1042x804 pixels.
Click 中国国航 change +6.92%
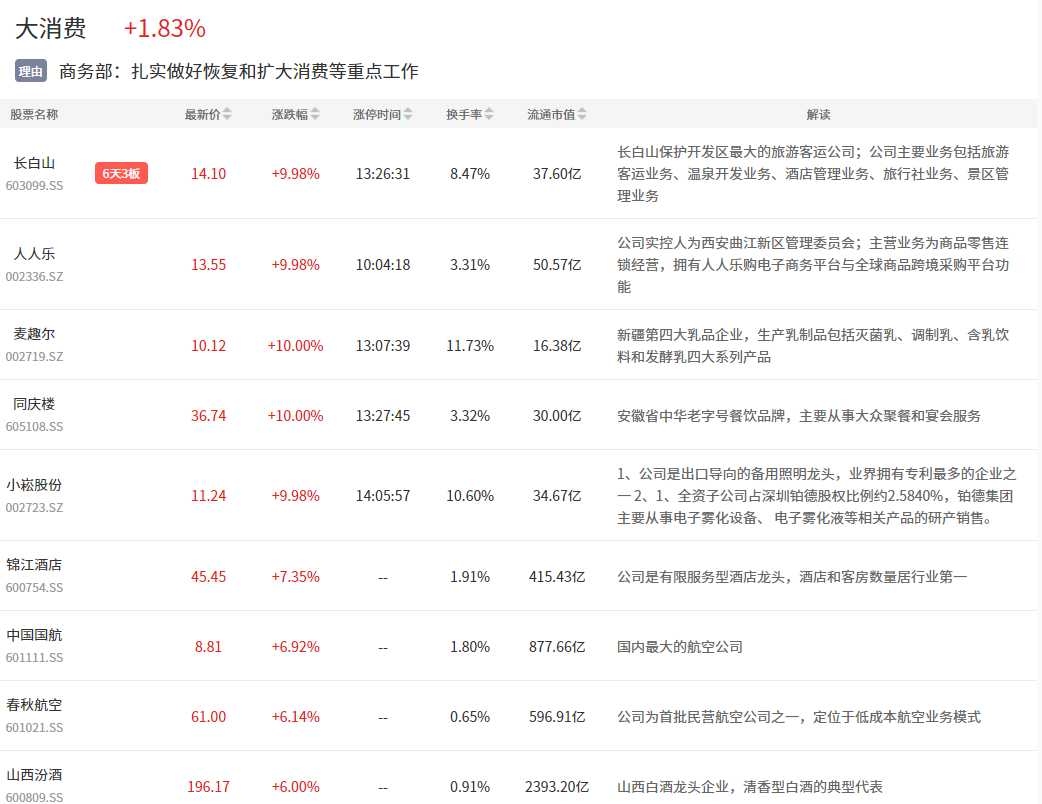(x=296, y=647)
